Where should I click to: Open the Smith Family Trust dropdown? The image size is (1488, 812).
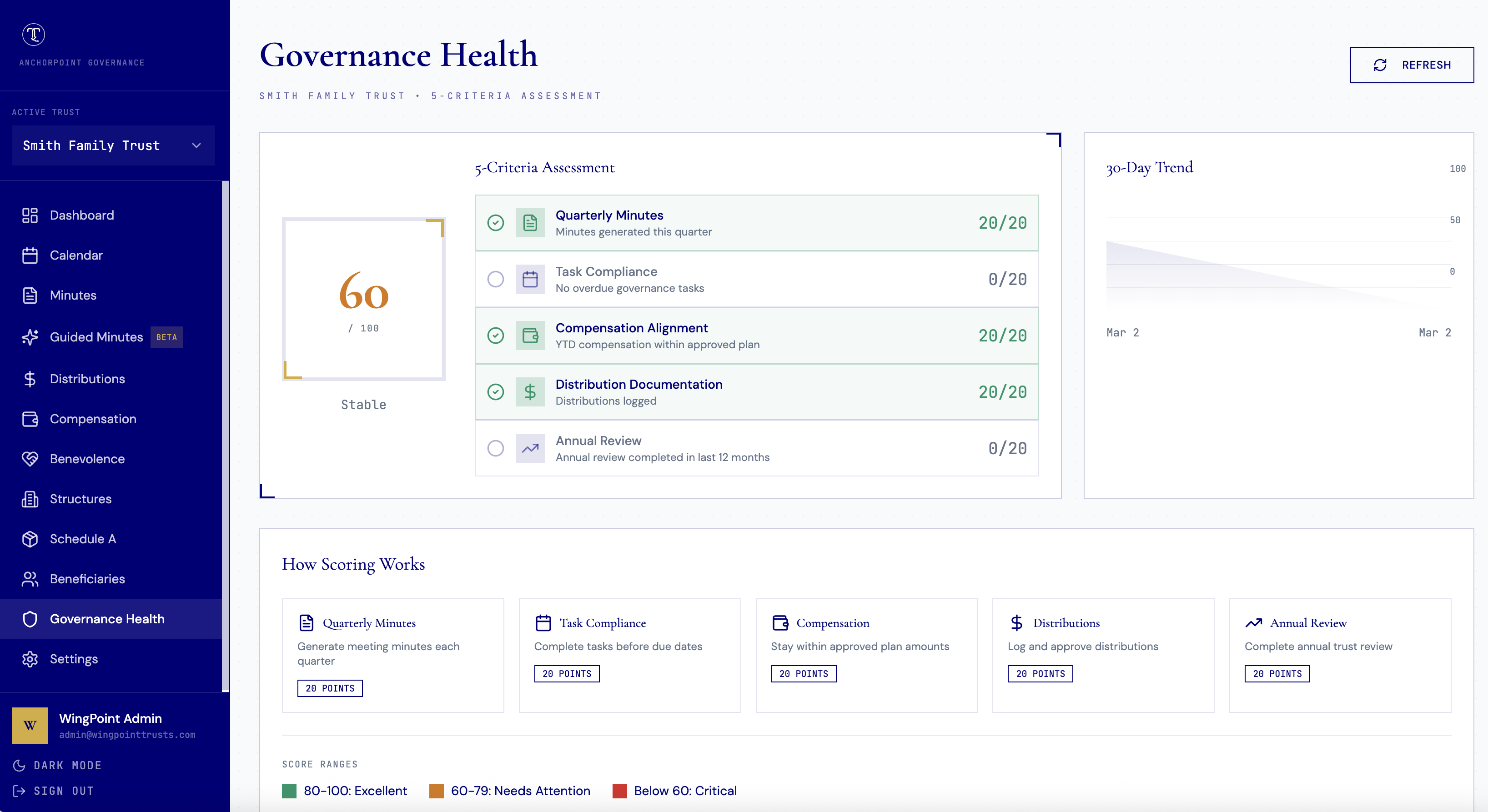[x=113, y=145]
